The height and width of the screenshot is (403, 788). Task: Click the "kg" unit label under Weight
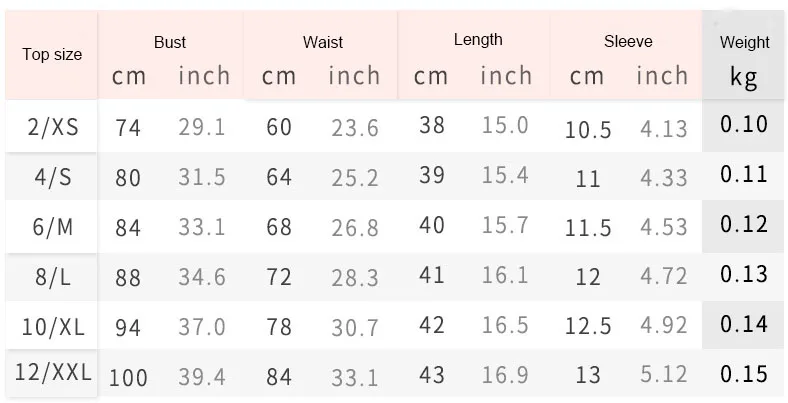tap(744, 76)
